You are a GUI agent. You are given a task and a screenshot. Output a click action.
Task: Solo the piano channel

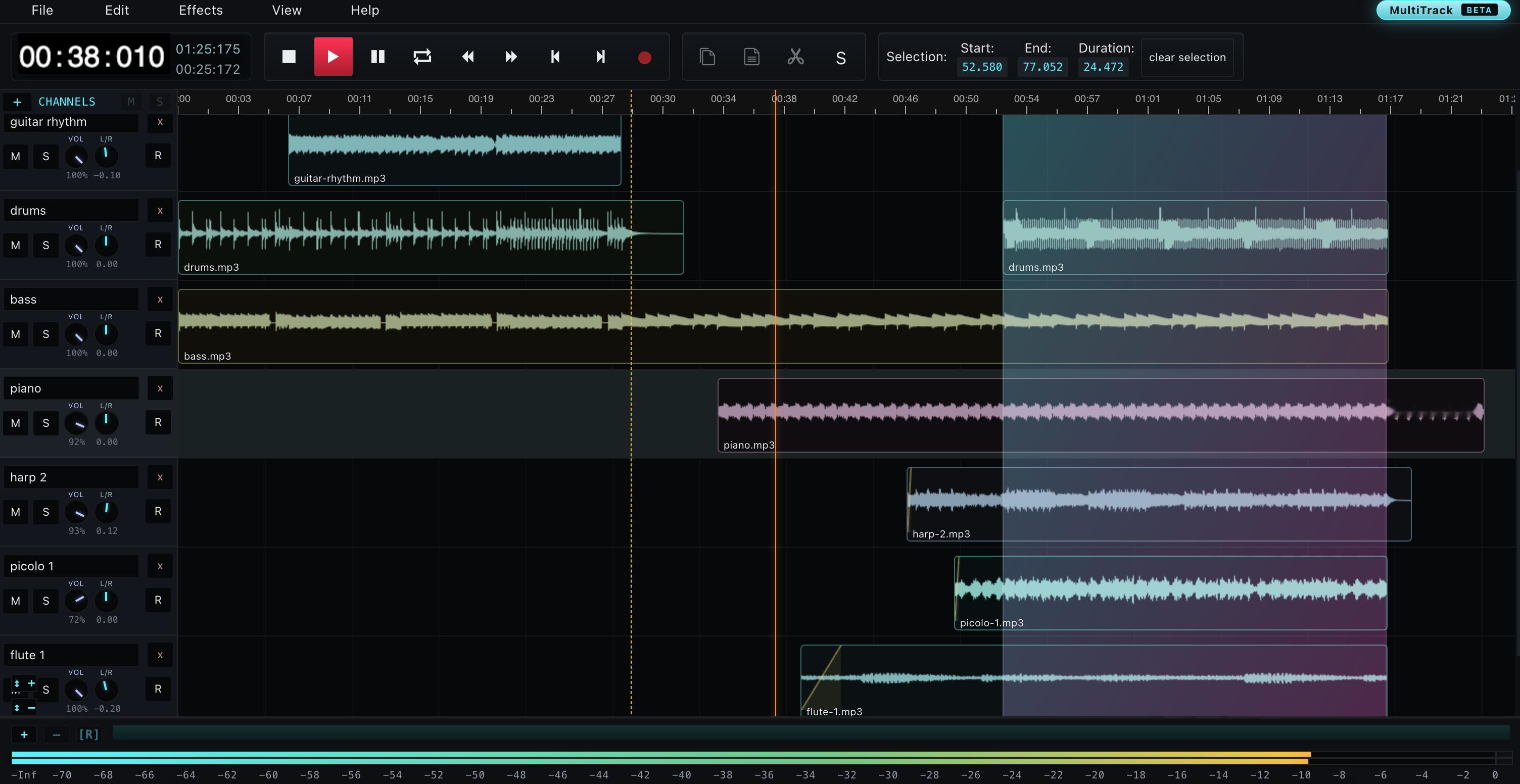(46, 423)
